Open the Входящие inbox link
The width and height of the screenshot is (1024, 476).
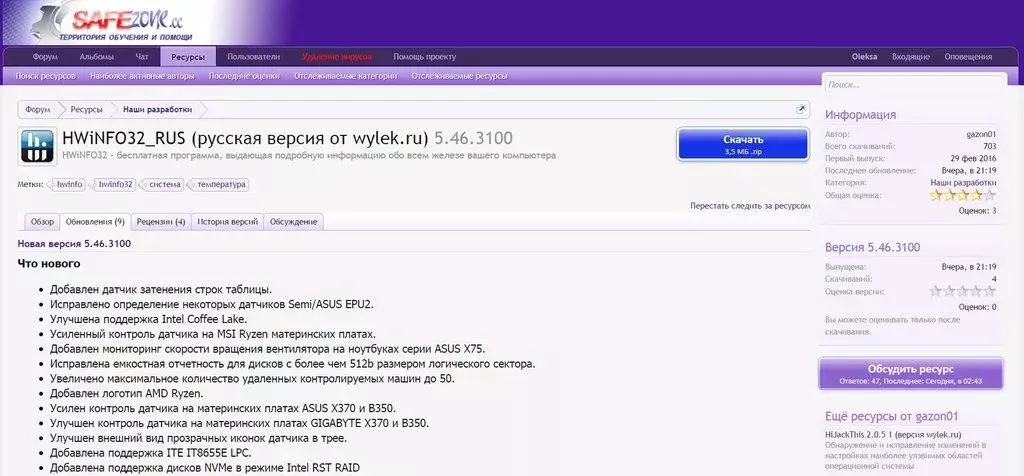(x=911, y=57)
